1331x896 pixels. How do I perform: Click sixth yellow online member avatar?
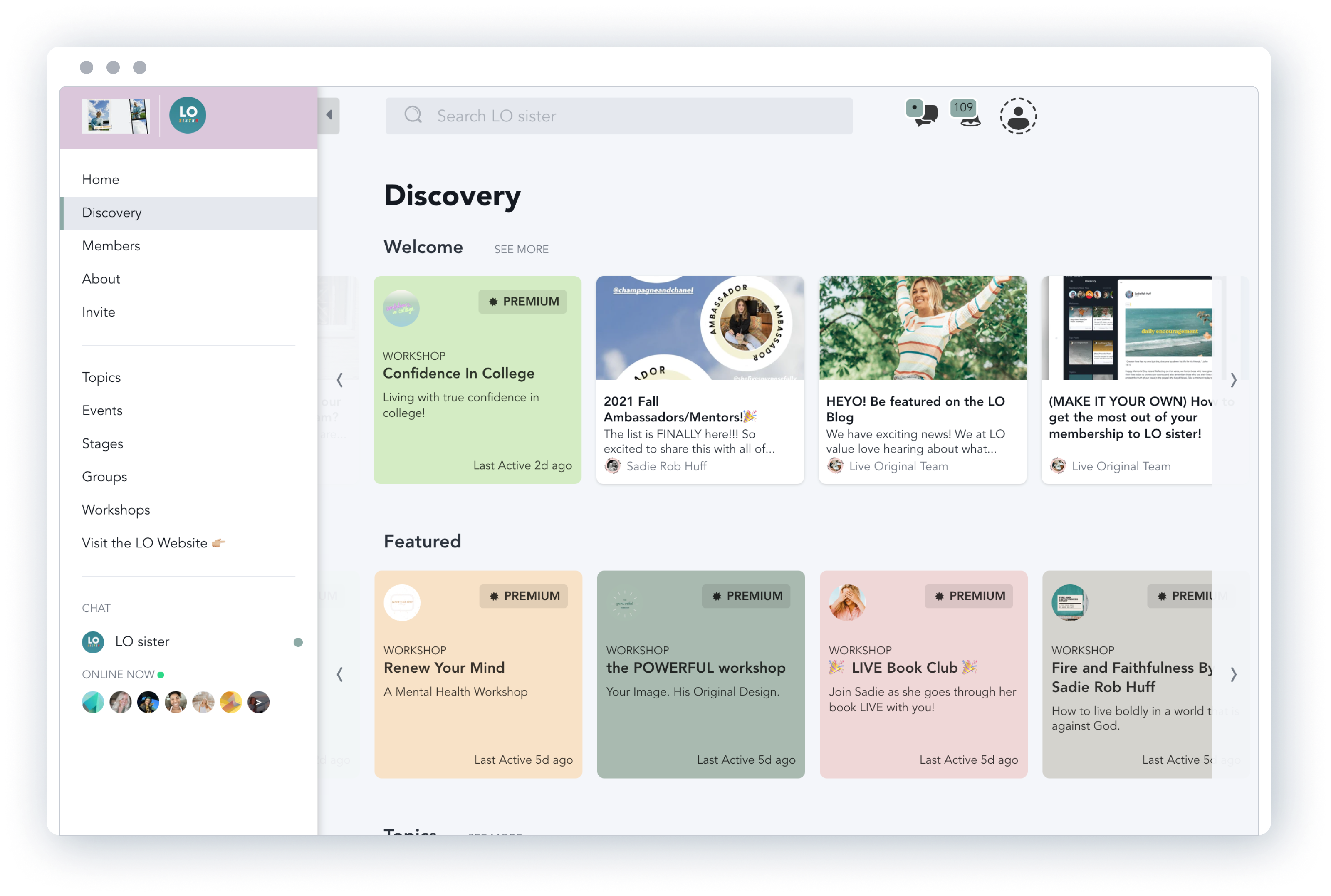[x=231, y=702]
